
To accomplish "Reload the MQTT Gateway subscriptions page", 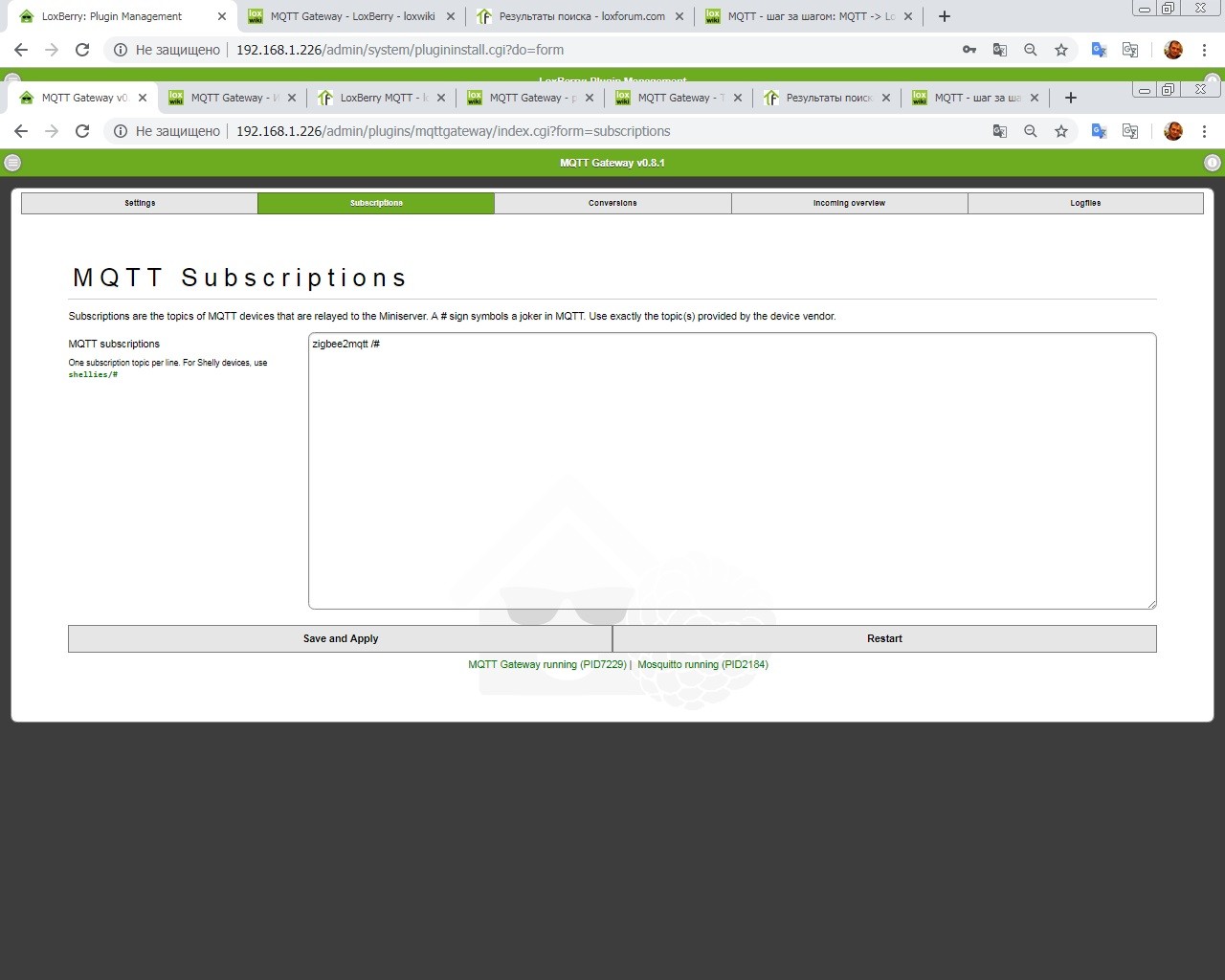I will coord(82,131).
